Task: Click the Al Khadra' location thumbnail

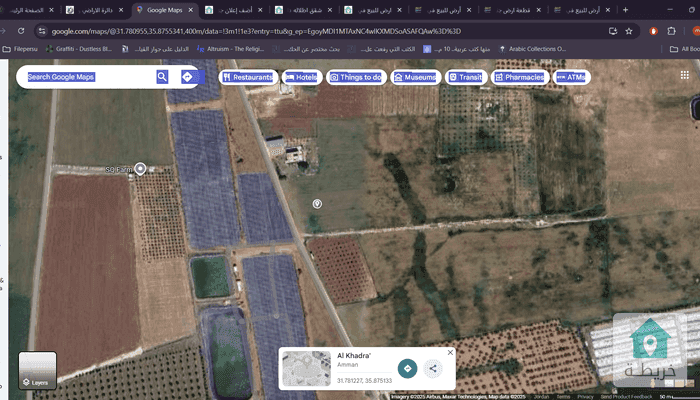Action: (305, 368)
